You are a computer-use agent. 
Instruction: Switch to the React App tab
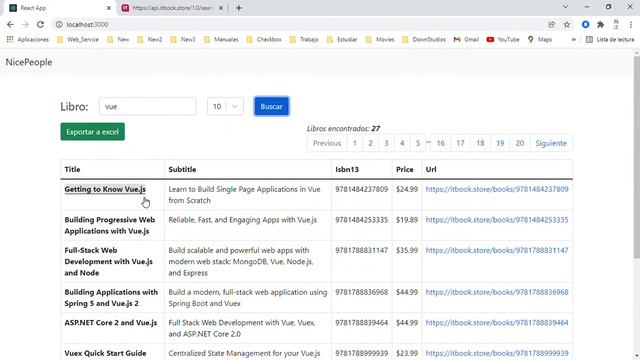(59, 8)
